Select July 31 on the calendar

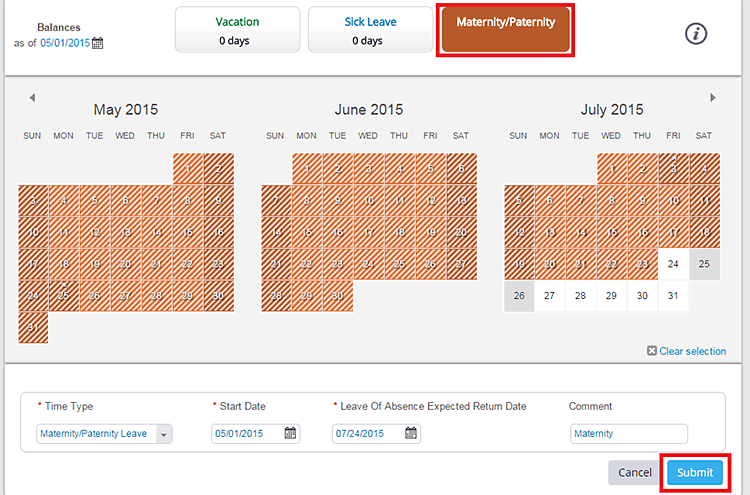pyautogui.click(x=673, y=296)
